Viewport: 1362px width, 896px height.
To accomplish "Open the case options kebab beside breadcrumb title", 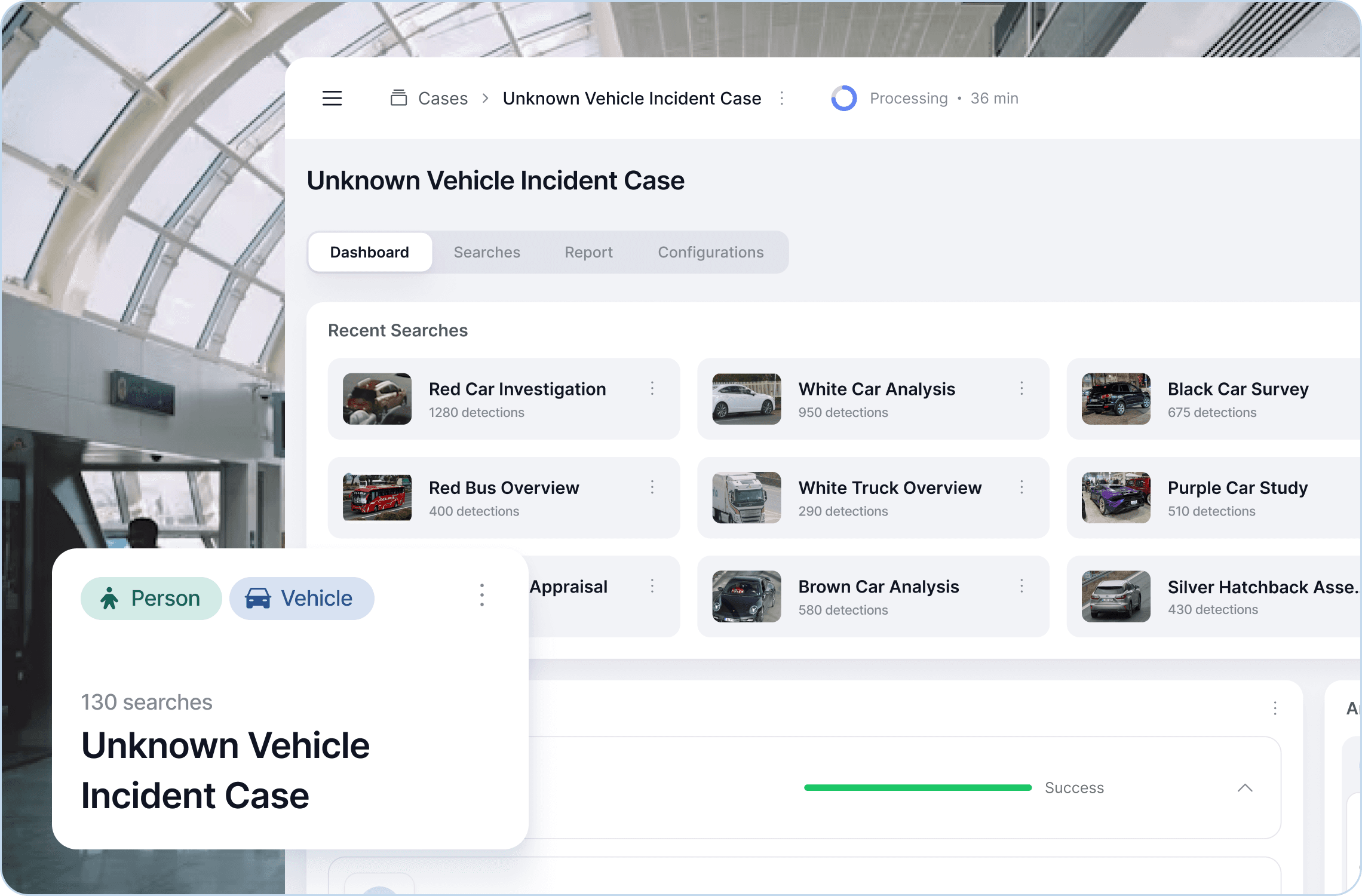I will pyautogui.click(x=782, y=99).
